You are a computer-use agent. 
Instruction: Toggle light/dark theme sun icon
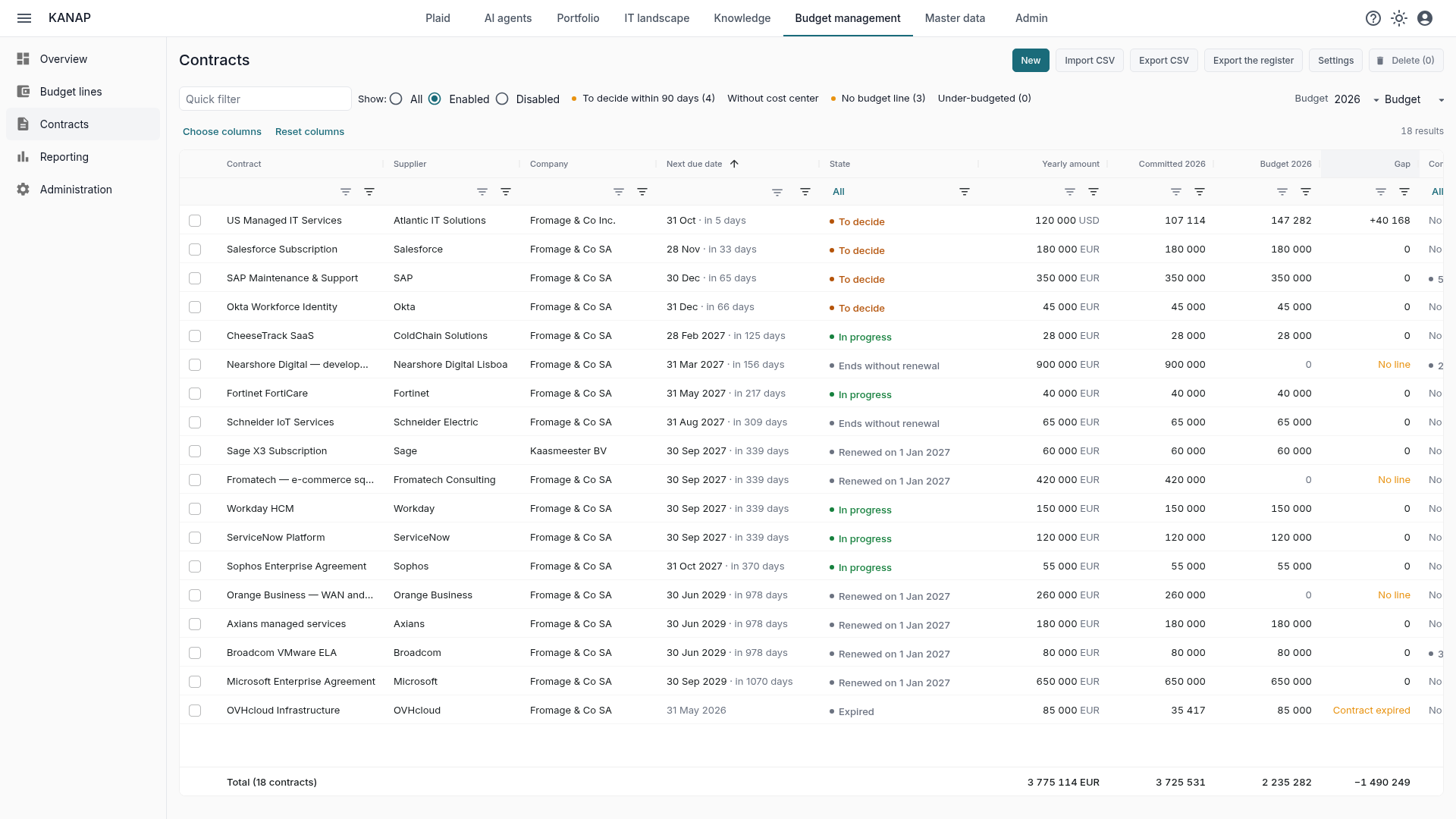point(1399,18)
